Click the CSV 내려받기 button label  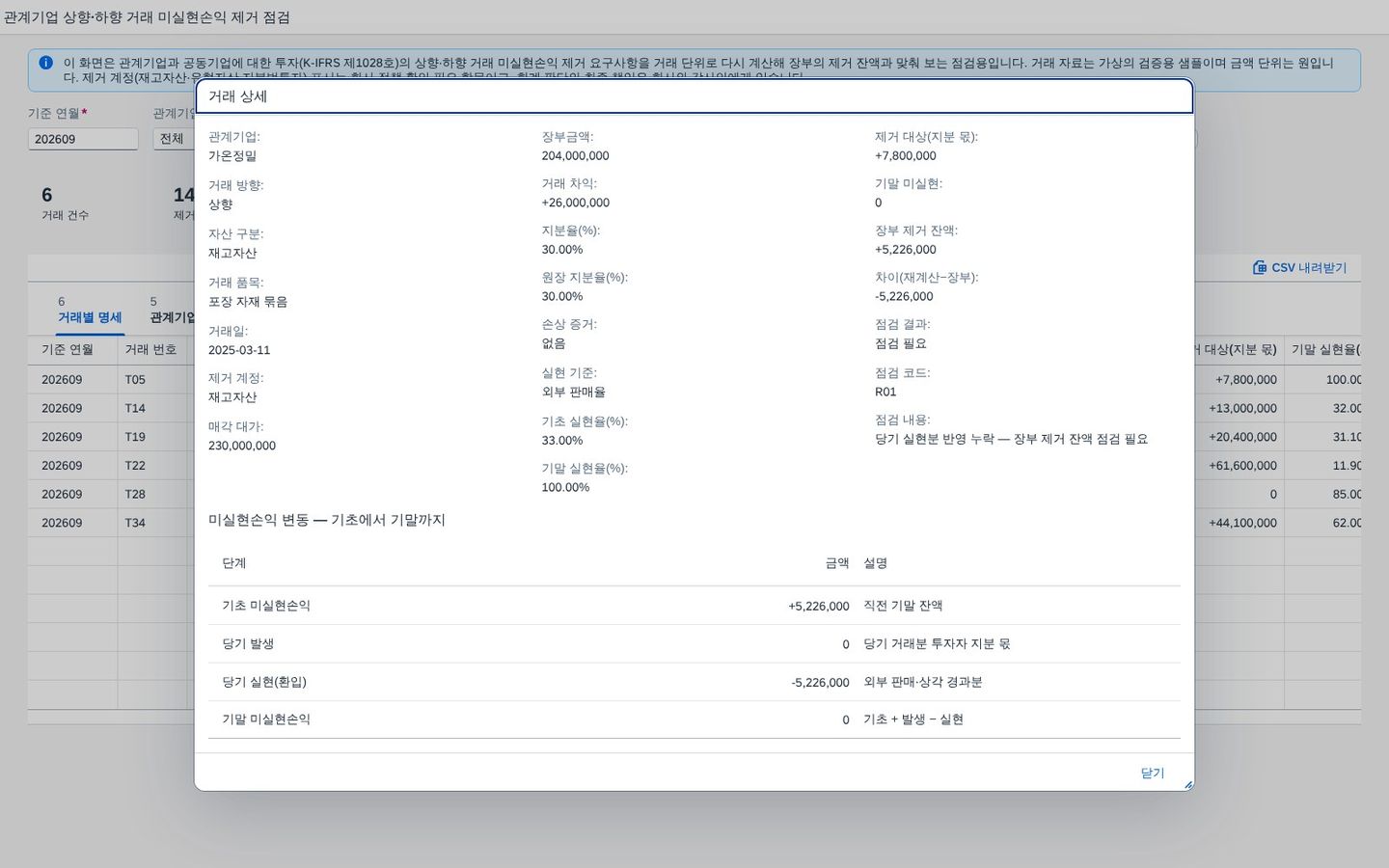1308,267
